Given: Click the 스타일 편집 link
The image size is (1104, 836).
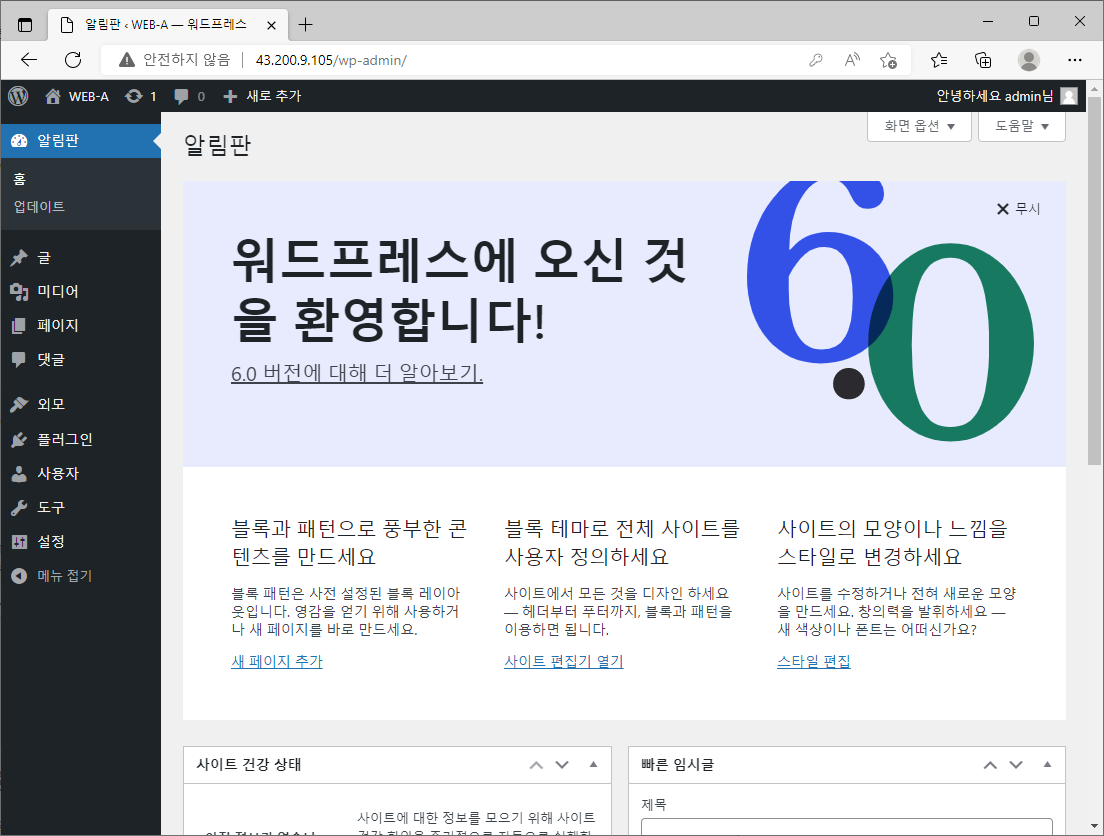Looking at the screenshot, I should click(813, 661).
